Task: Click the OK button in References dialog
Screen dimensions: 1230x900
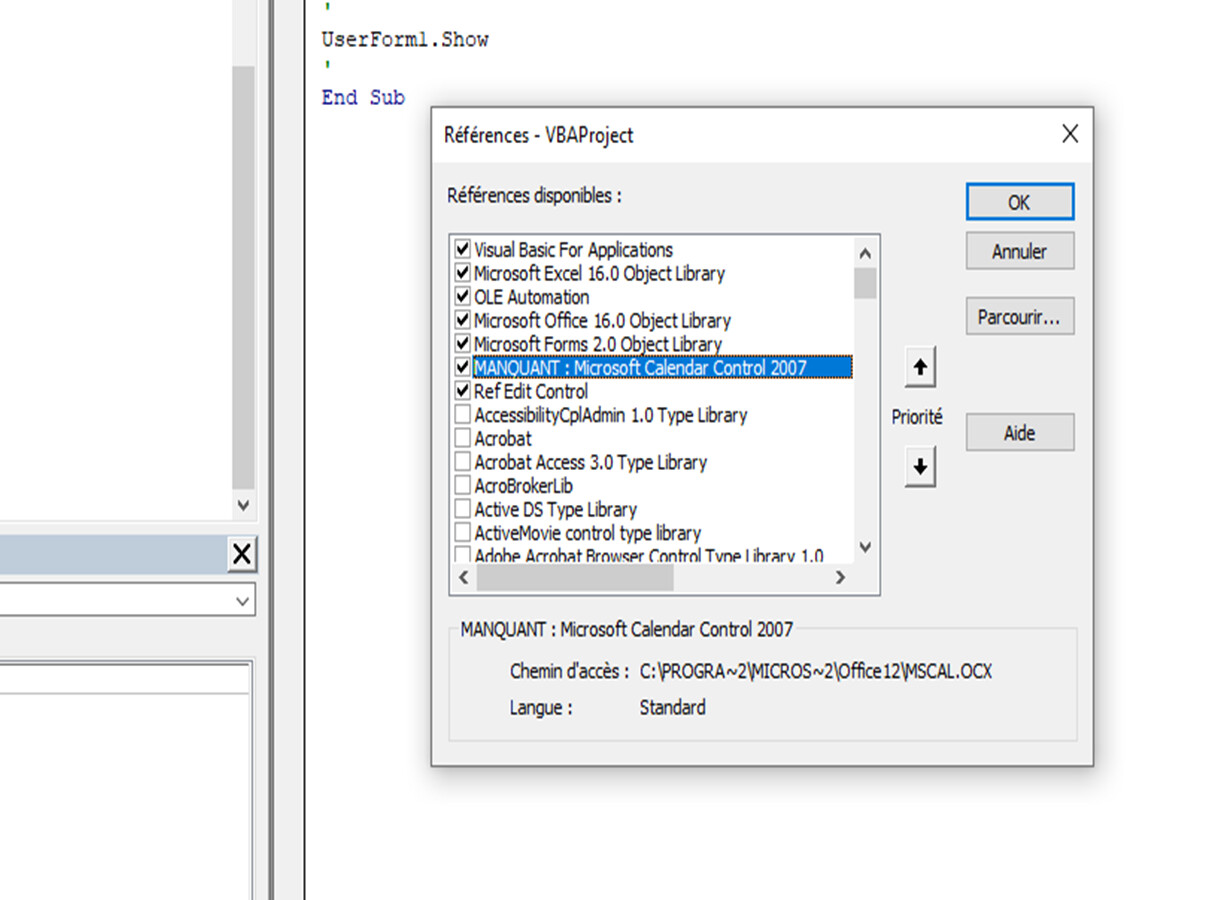Action: point(1019,202)
